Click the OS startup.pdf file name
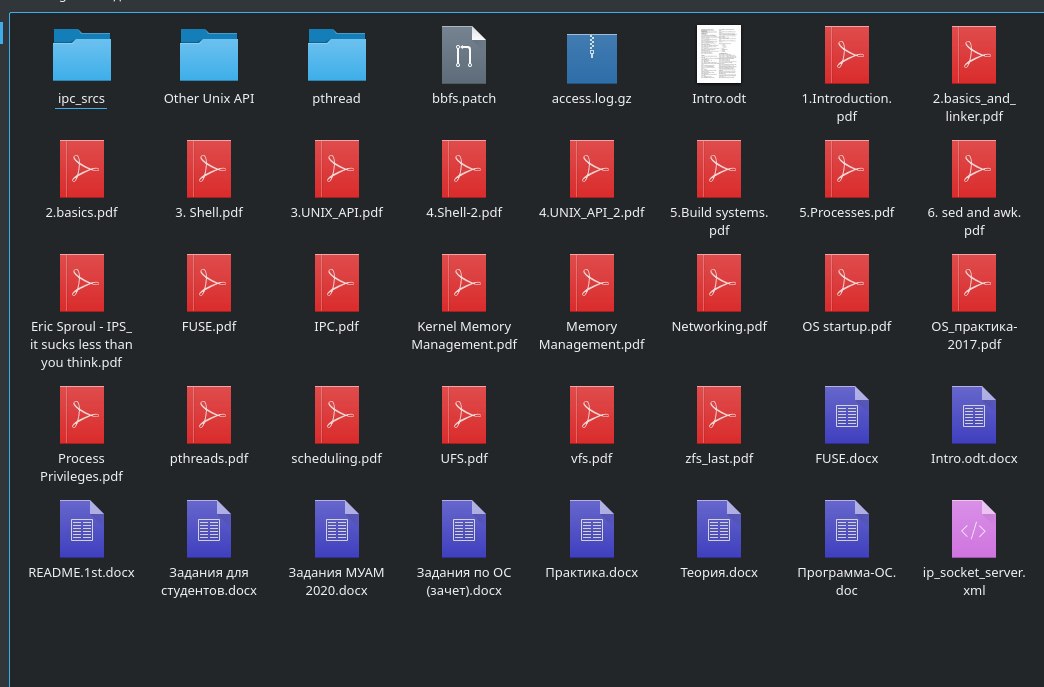This screenshot has width=1044, height=687. [846, 326]
